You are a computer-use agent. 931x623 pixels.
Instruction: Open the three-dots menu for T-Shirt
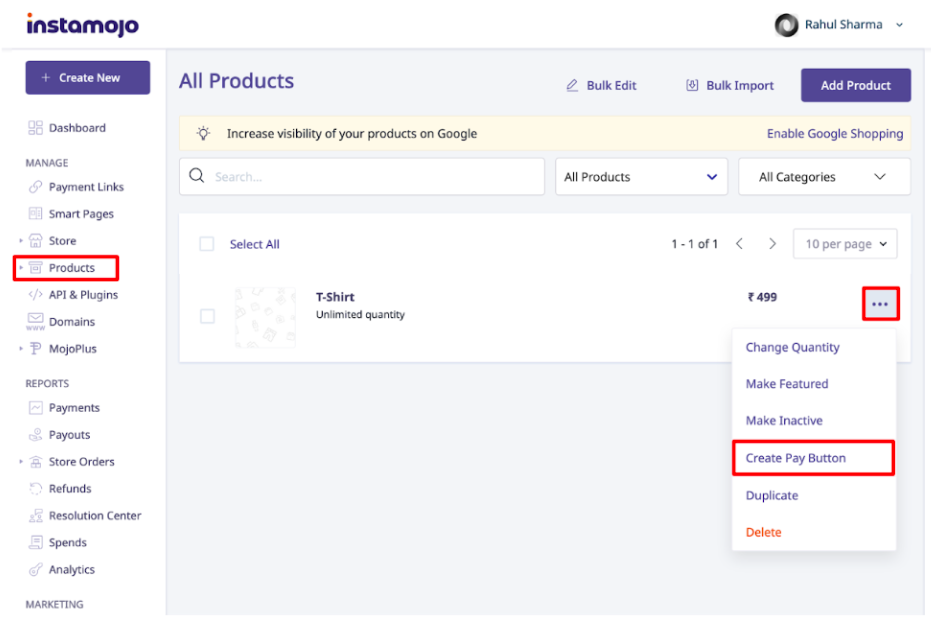(x=881, y=304)
